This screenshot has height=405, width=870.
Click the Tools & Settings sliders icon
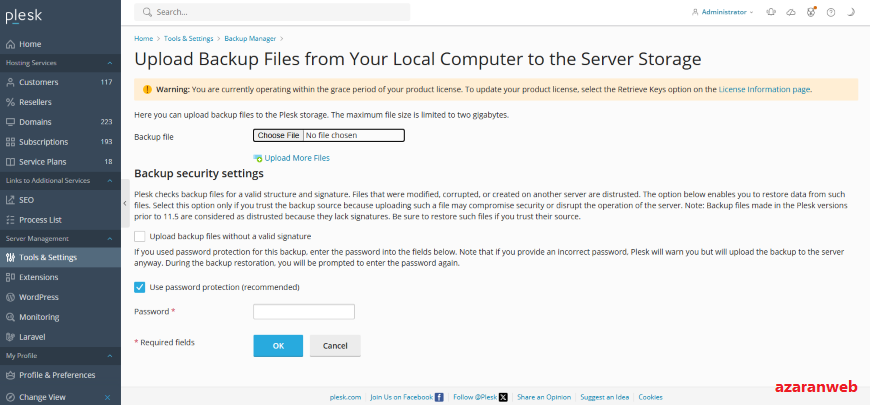(x=10, y=257)
